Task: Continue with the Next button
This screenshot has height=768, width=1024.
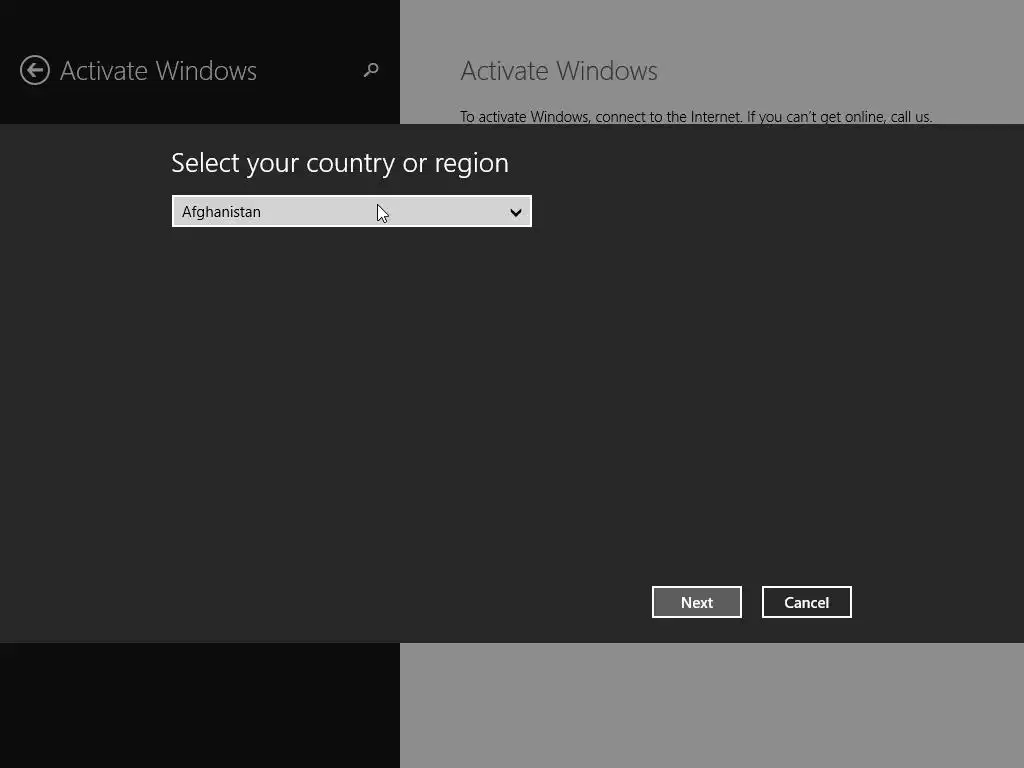Action: tap(696, 602)
